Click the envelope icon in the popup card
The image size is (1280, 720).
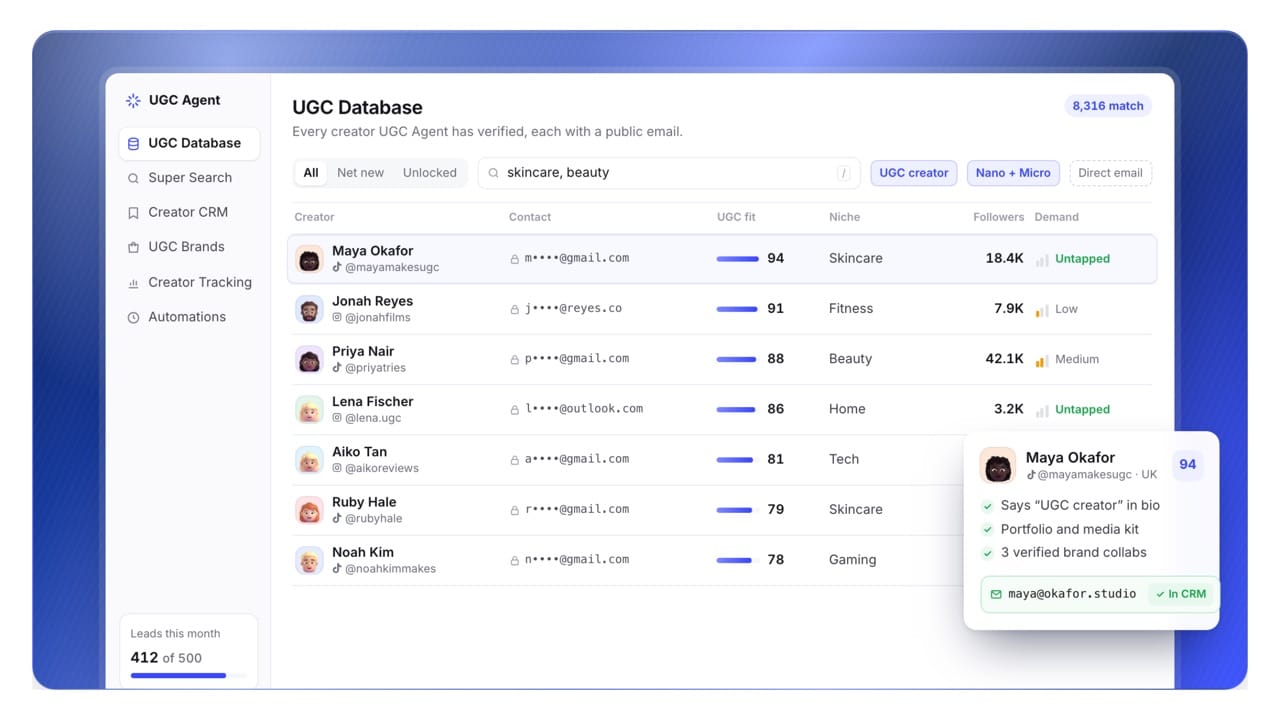pyautogui.click(x=996, y=594)
